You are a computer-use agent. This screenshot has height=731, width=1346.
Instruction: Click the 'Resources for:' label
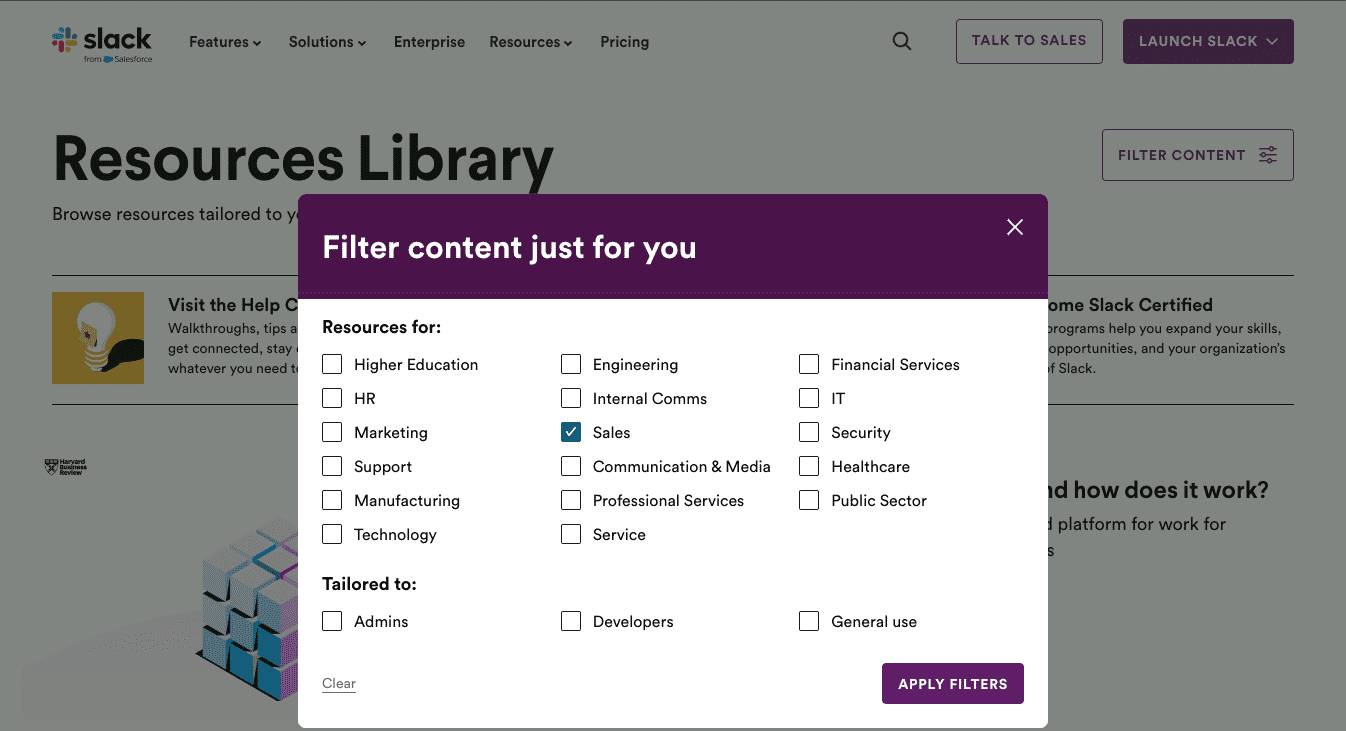381,327
